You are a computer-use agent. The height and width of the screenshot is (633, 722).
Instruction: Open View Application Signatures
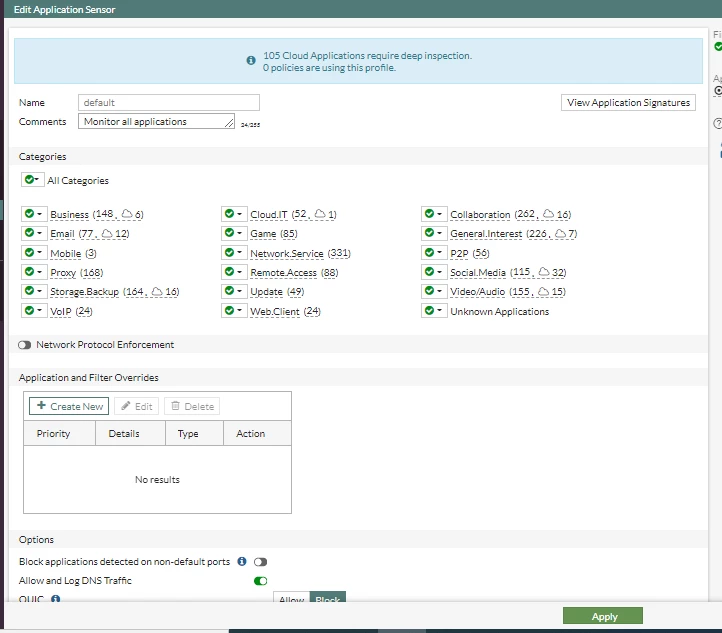tap(628, 103)
